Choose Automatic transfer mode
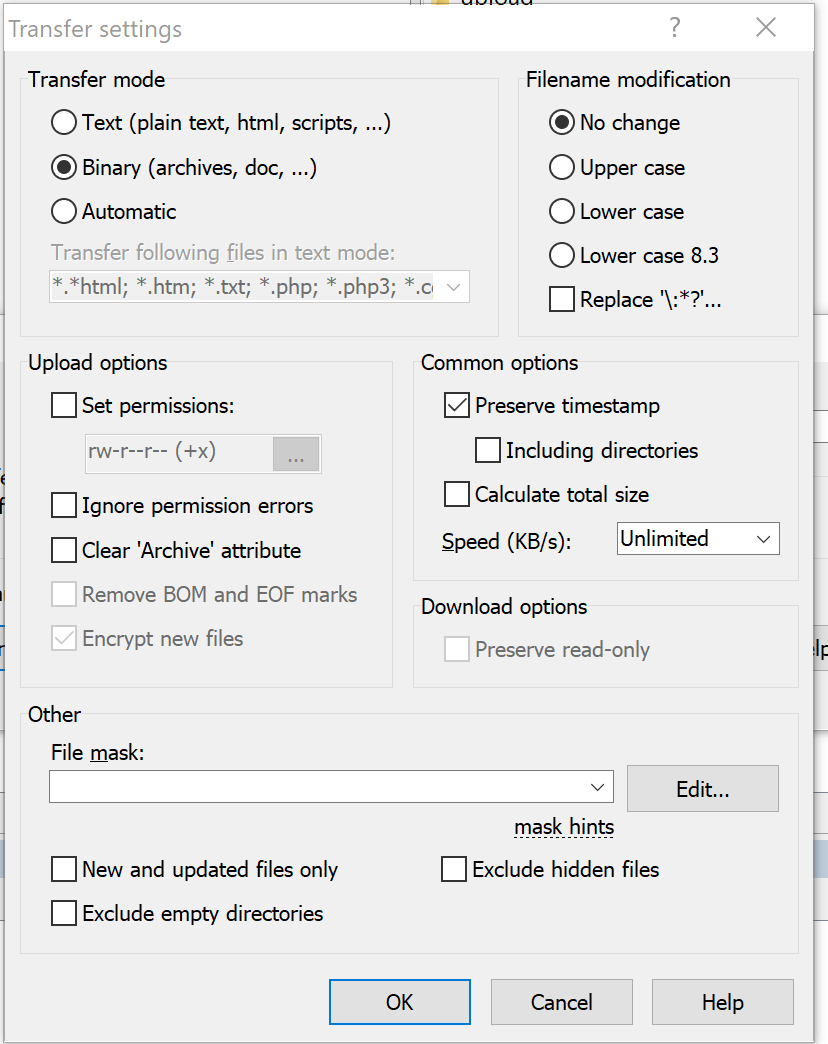 pos(64,211)
